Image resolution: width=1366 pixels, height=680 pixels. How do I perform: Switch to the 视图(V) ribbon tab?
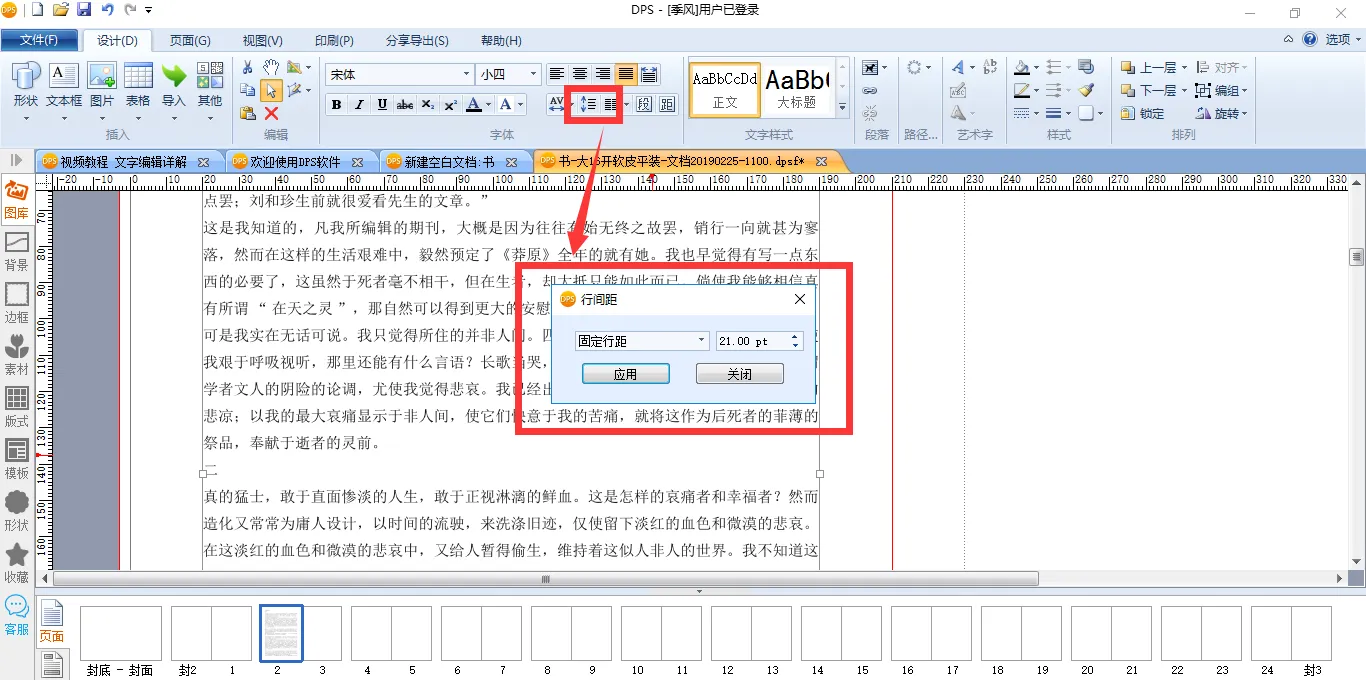(262, 40)
